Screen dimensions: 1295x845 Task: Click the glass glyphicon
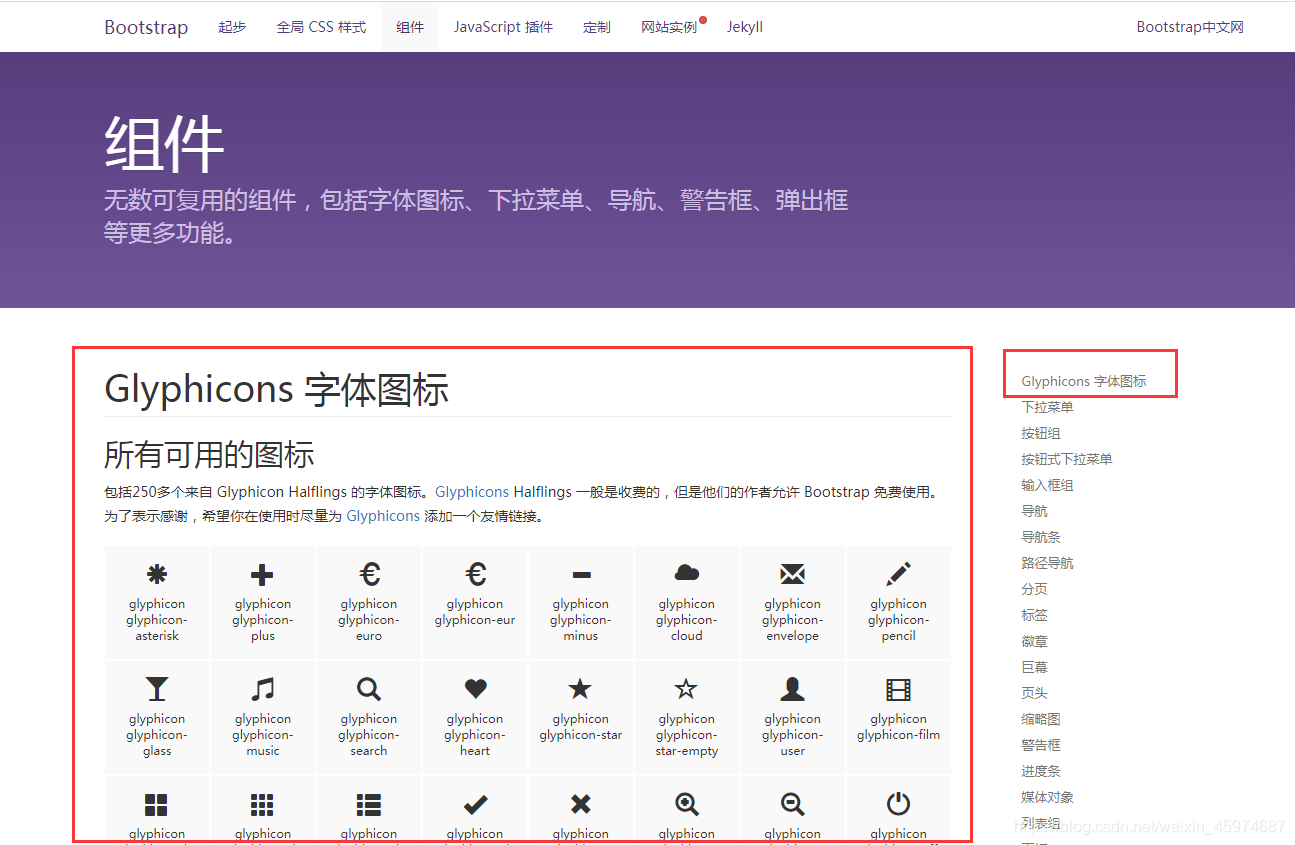(x=157, y=688)
